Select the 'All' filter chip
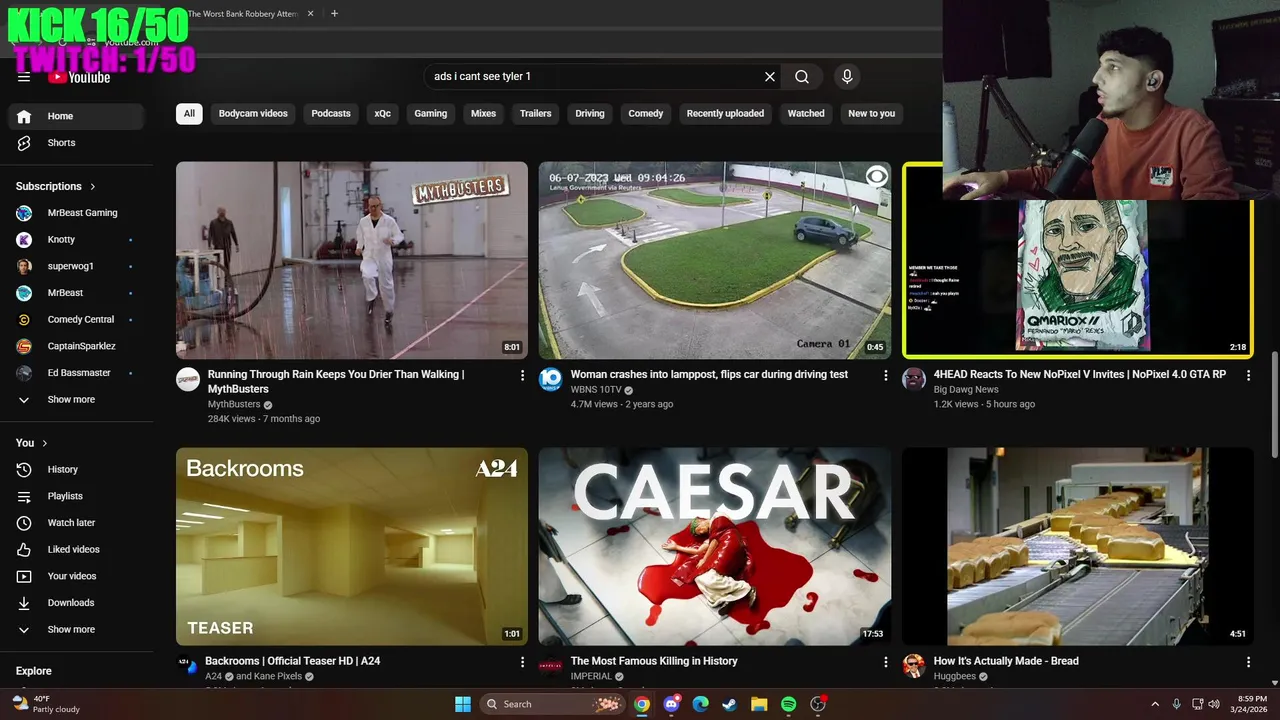 click(x=189, y=113)
